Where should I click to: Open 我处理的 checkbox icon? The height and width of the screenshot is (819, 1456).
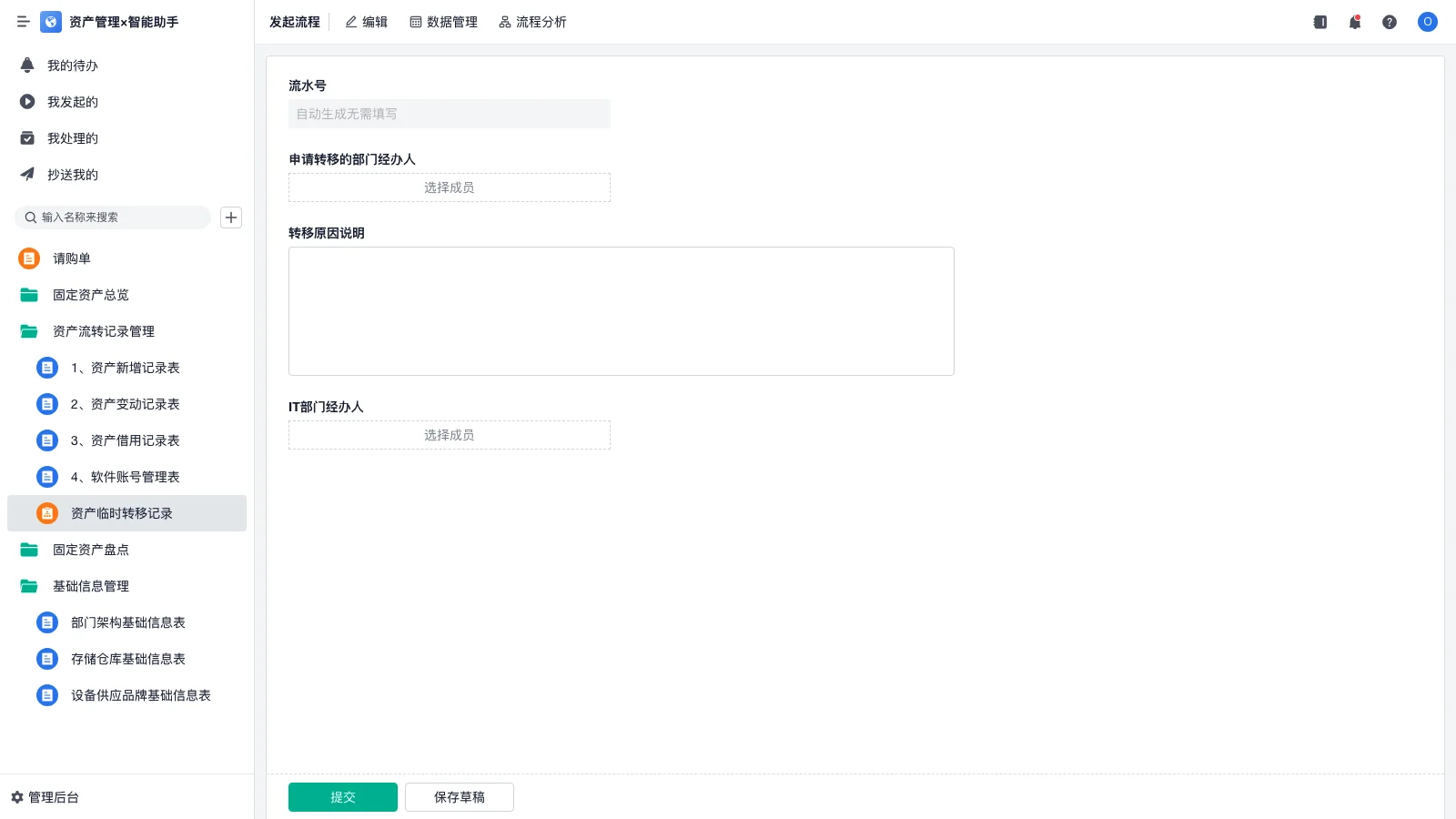(x=27, y=138)
